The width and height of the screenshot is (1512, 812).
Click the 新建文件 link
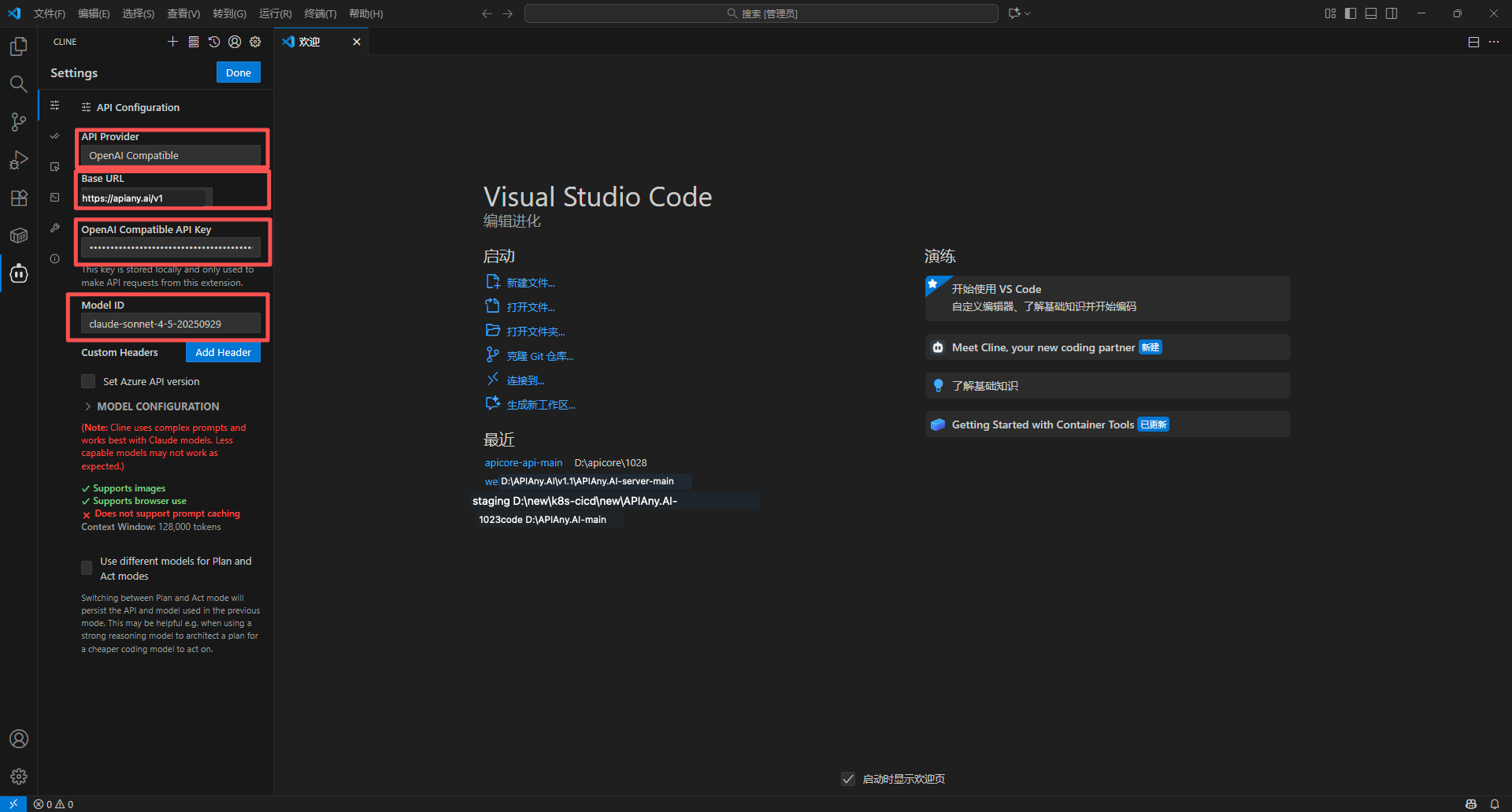(531, 283)
